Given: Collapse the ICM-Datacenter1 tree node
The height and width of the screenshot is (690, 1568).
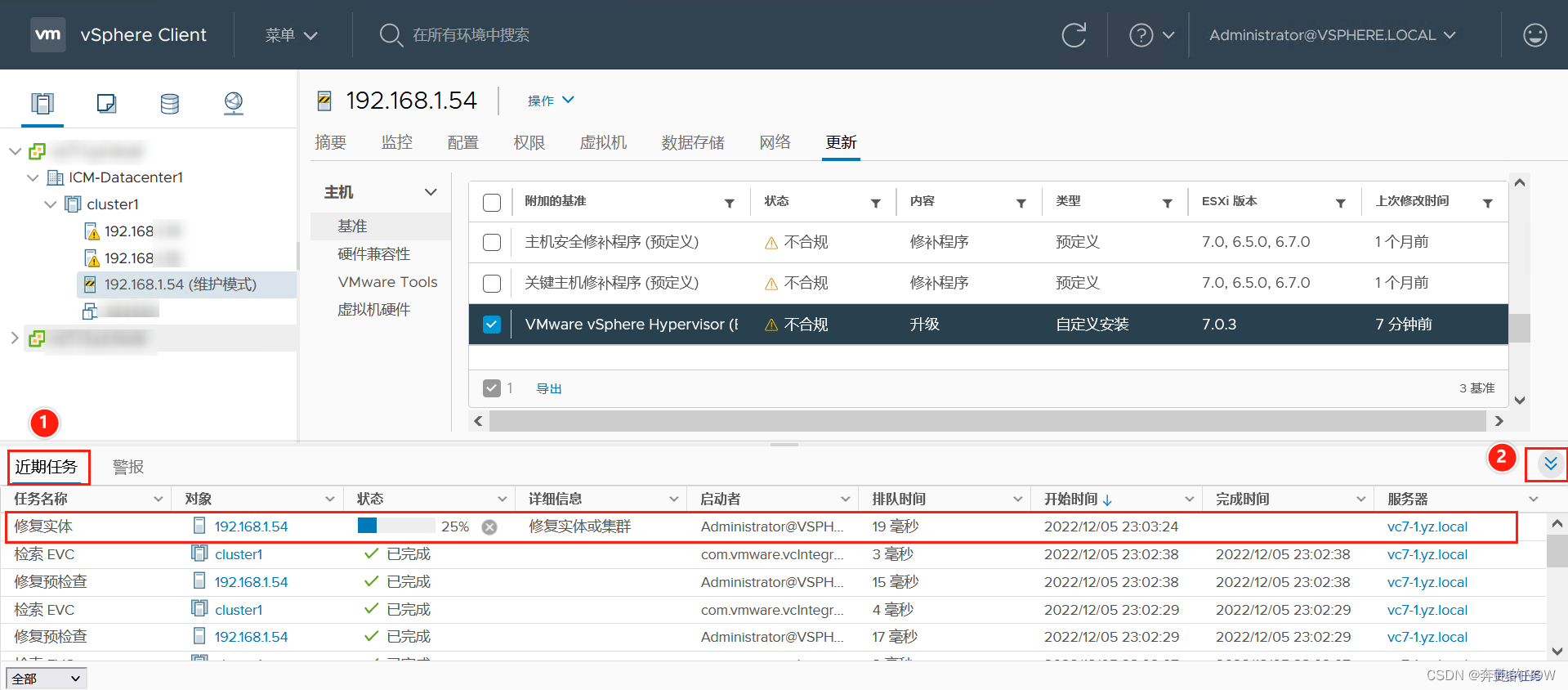Looking at the screenshot, I should coord(33,177).
